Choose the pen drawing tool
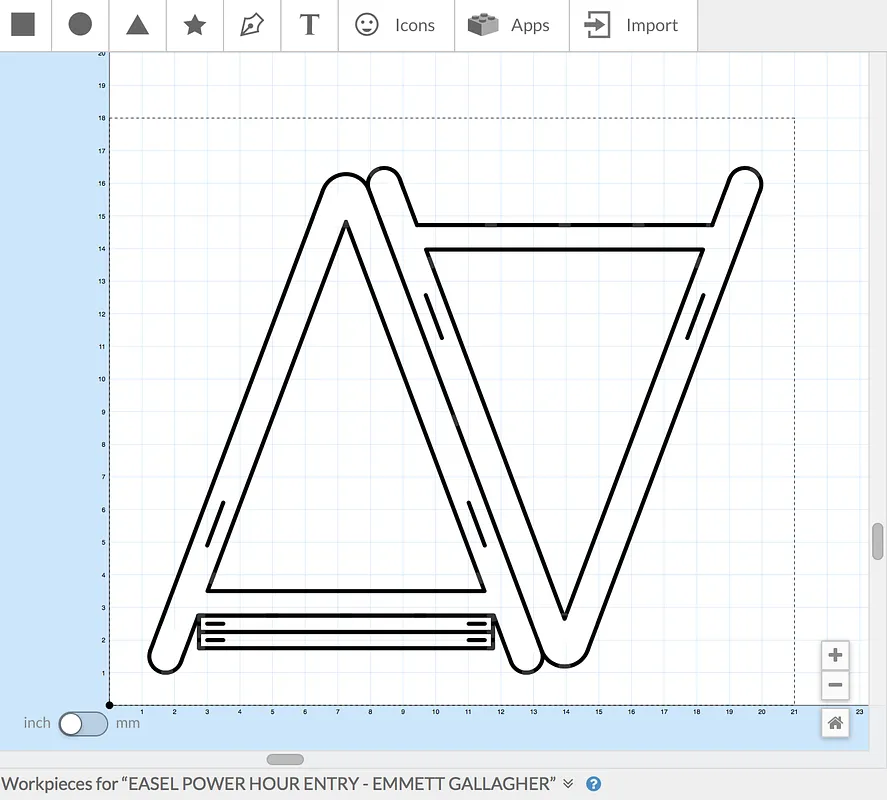 252,25
